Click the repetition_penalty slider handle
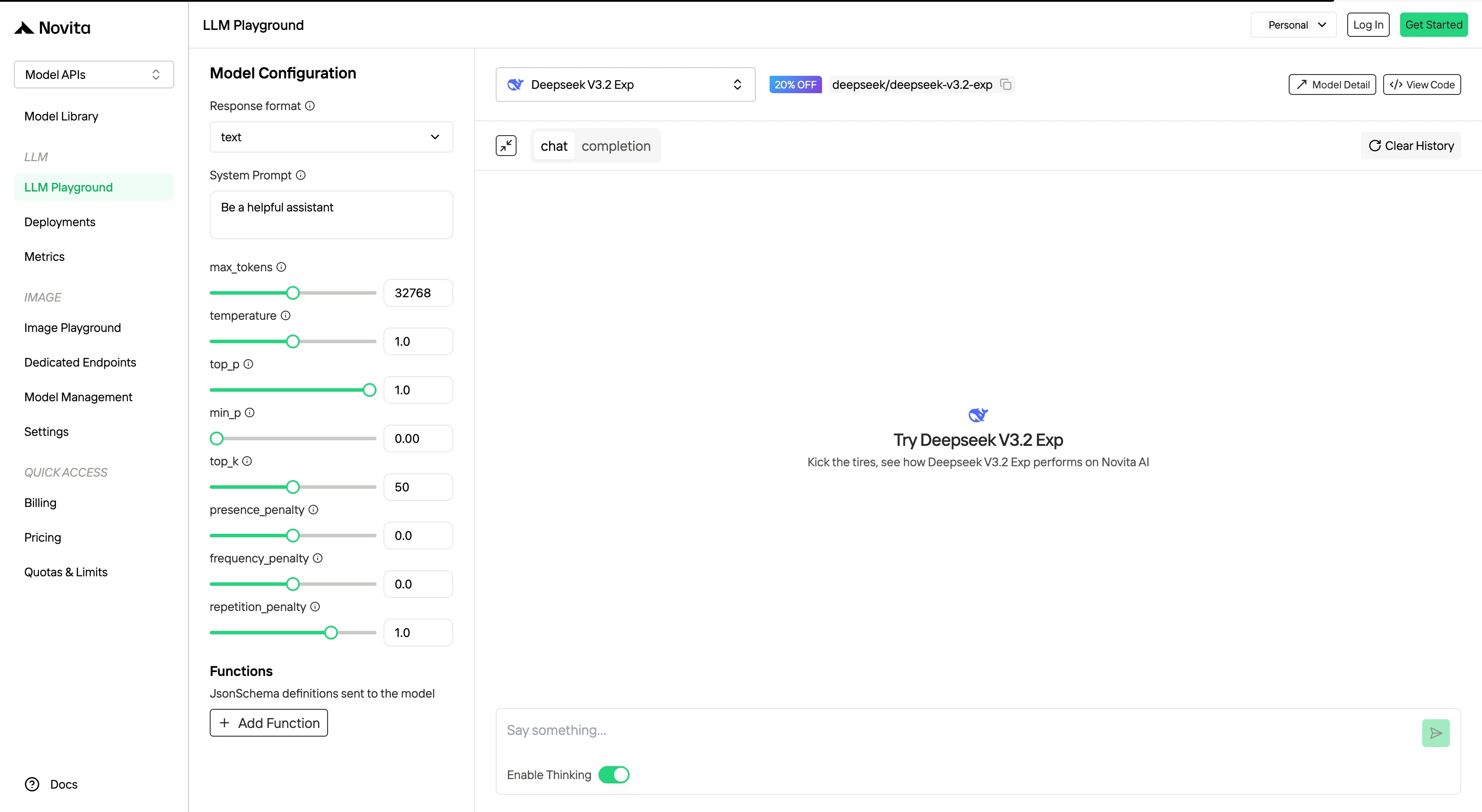 pos(331,633)
